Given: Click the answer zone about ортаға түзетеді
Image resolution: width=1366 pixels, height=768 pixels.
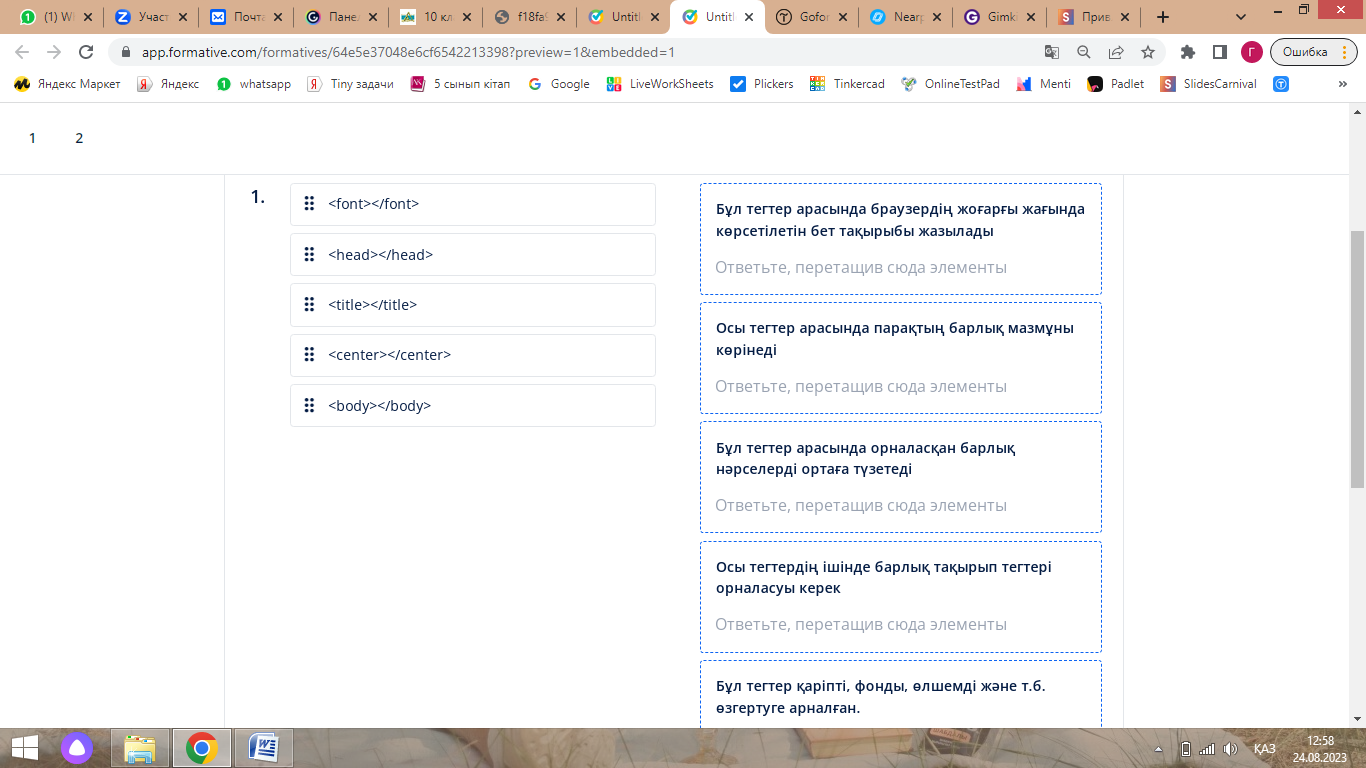Looking at the screenshot, I should (x=901, y=477).
